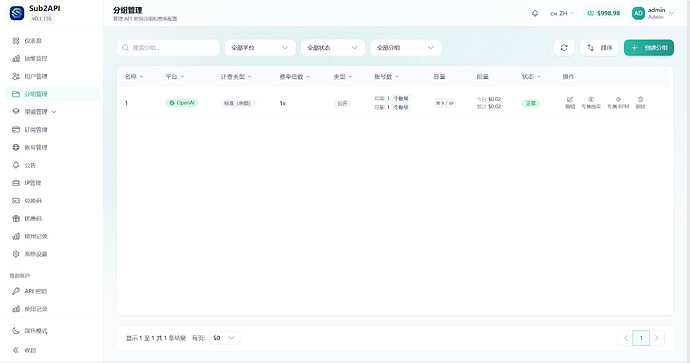690x363 pixels.
Task: Click the $0.02 today usage value
Action: click(x=495, y=99)
